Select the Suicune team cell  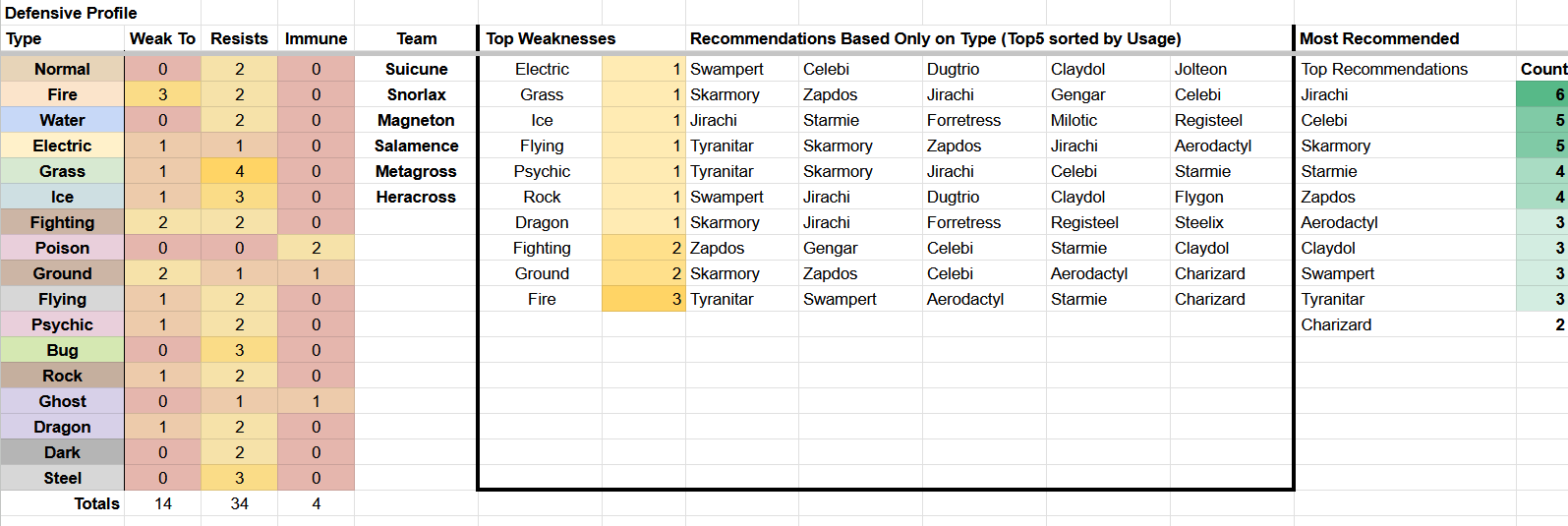click(x=416, y=69)
